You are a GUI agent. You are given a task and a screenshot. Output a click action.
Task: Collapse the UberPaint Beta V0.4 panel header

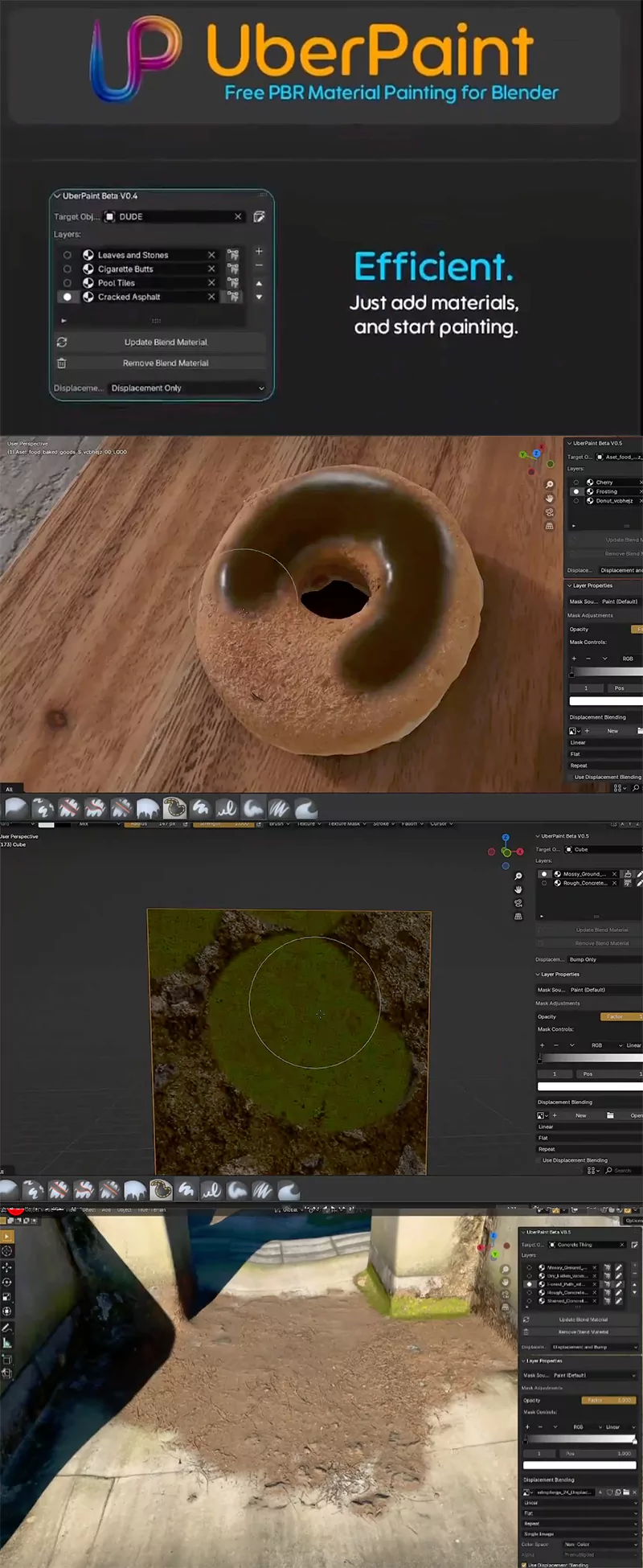tap(57, 196)
